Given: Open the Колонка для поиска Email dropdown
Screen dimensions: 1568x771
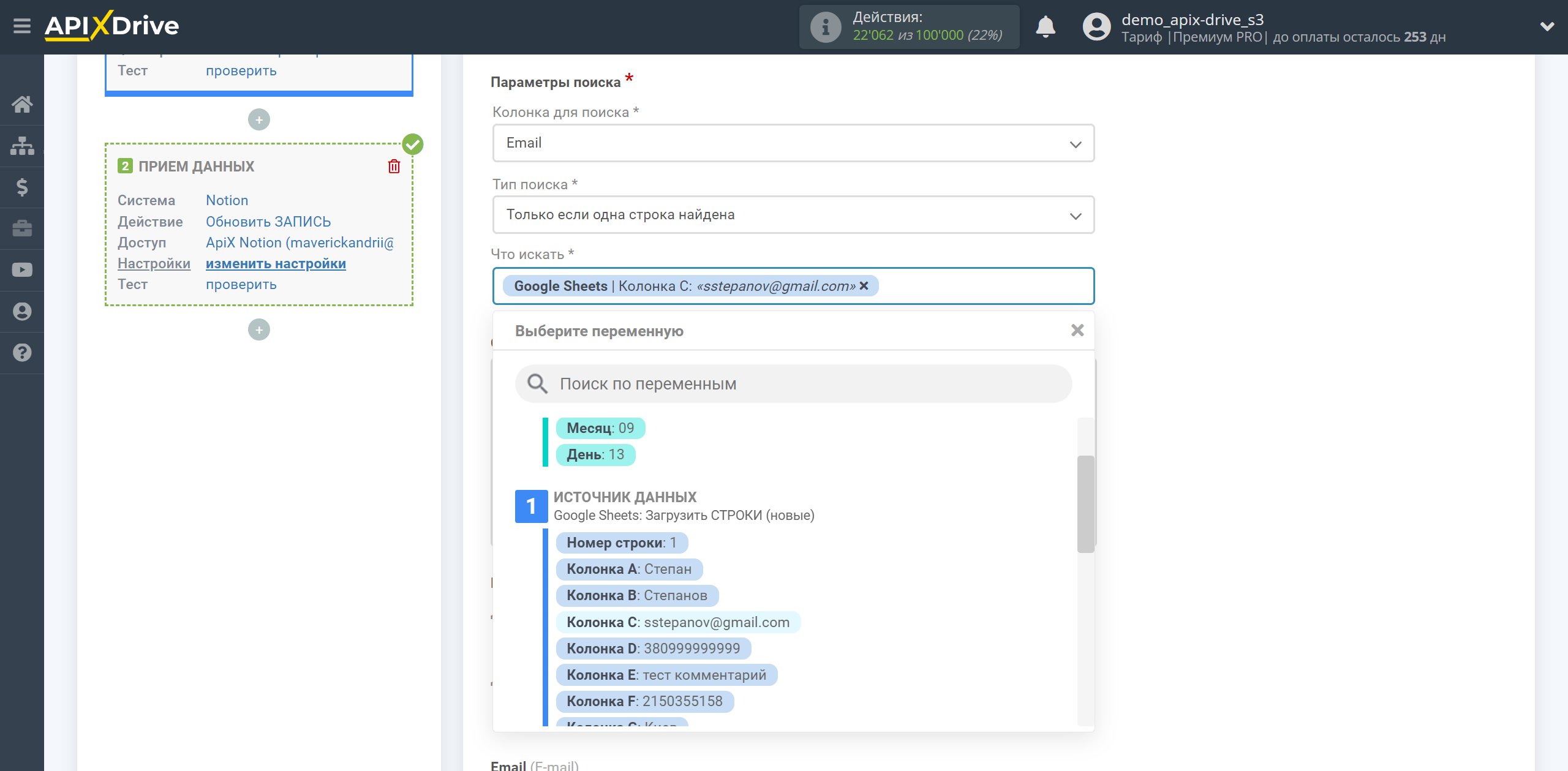Looking at the screenshot, I should pos(793,143).
